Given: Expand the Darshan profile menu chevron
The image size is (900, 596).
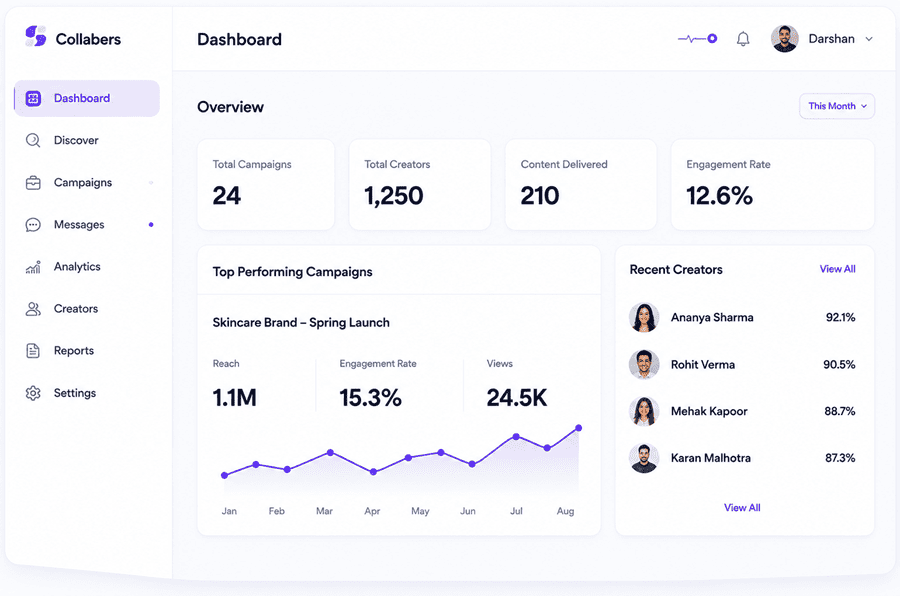Looking at the screenshot, I should pyautogui.click(x=869, y=39).
